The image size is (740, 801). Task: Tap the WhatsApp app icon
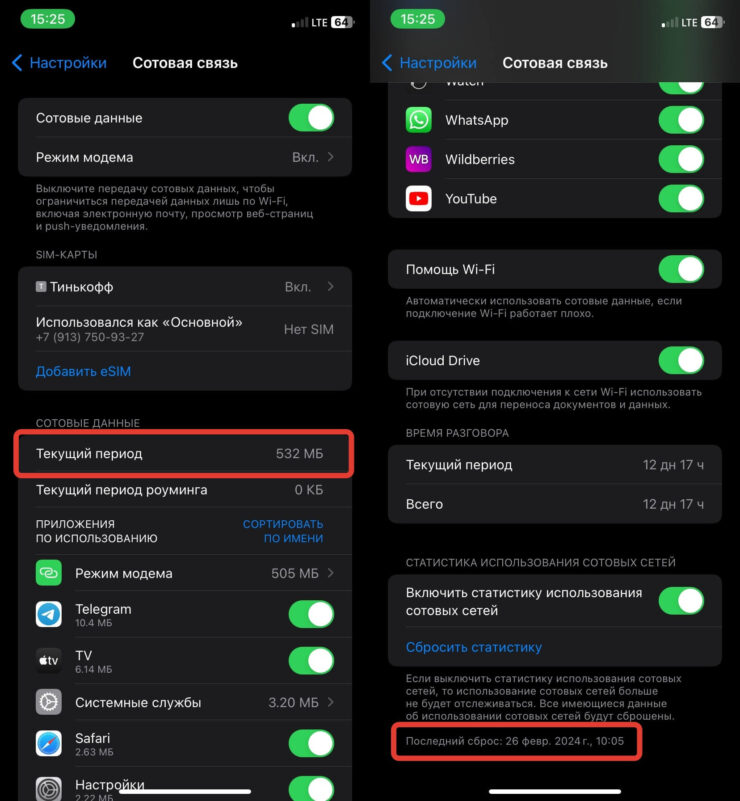pos(418,120)
